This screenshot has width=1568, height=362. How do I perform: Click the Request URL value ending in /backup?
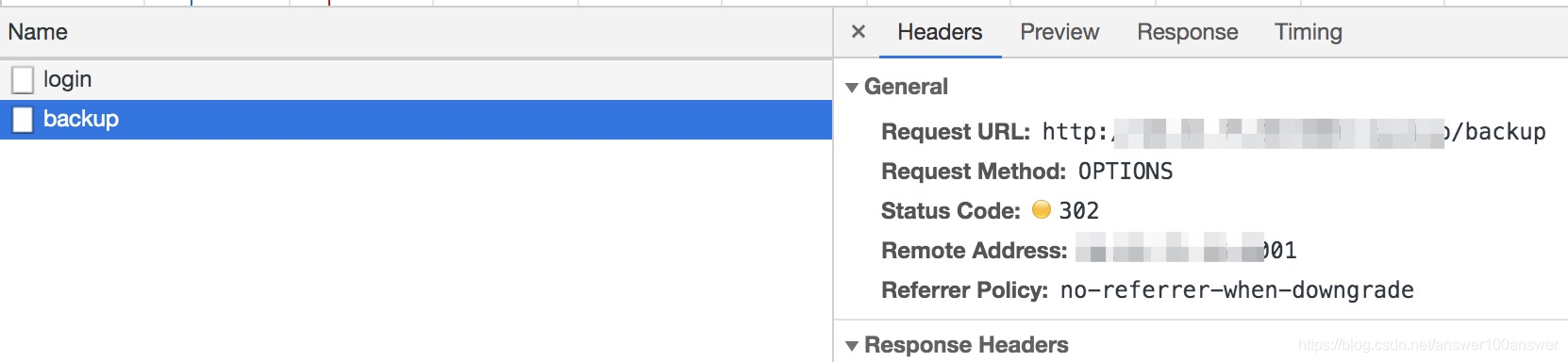pyautogui.click(x=1293, y=132)
